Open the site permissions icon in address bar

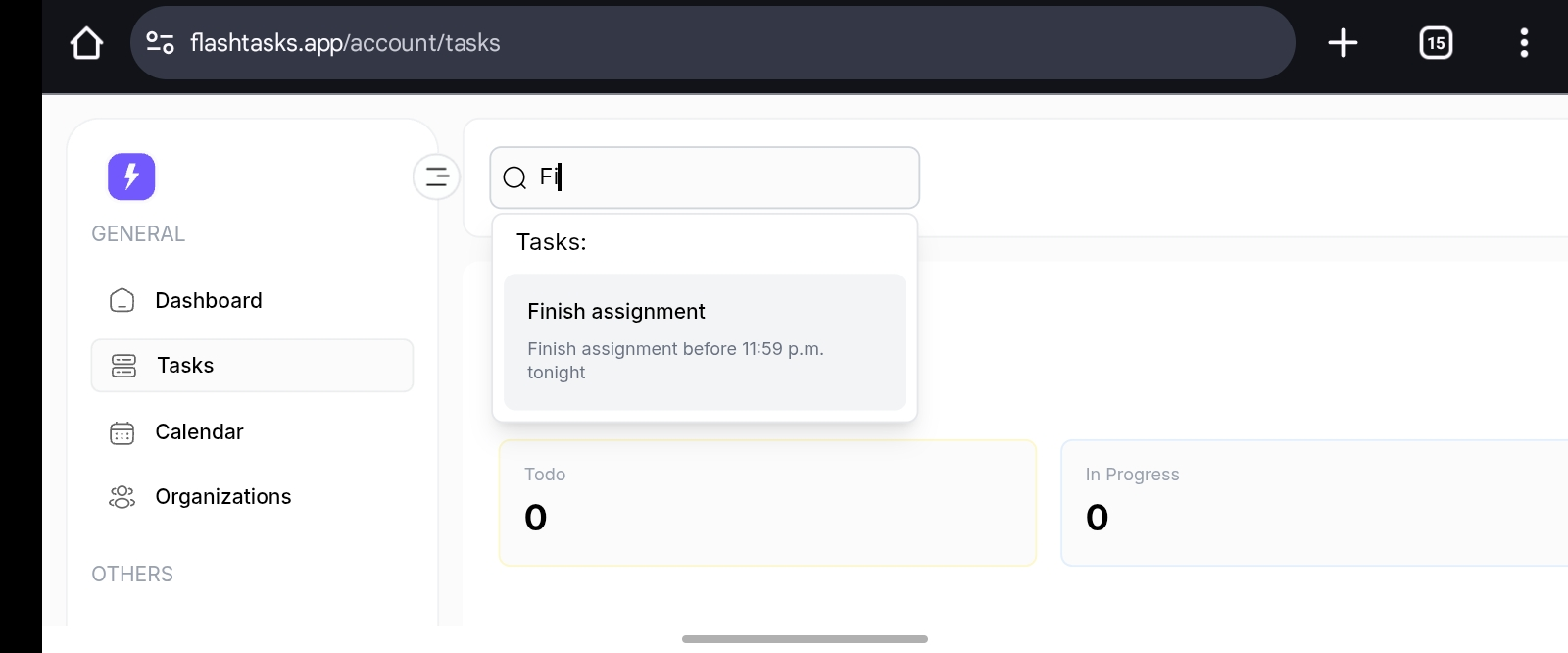[x=162, y=42]
